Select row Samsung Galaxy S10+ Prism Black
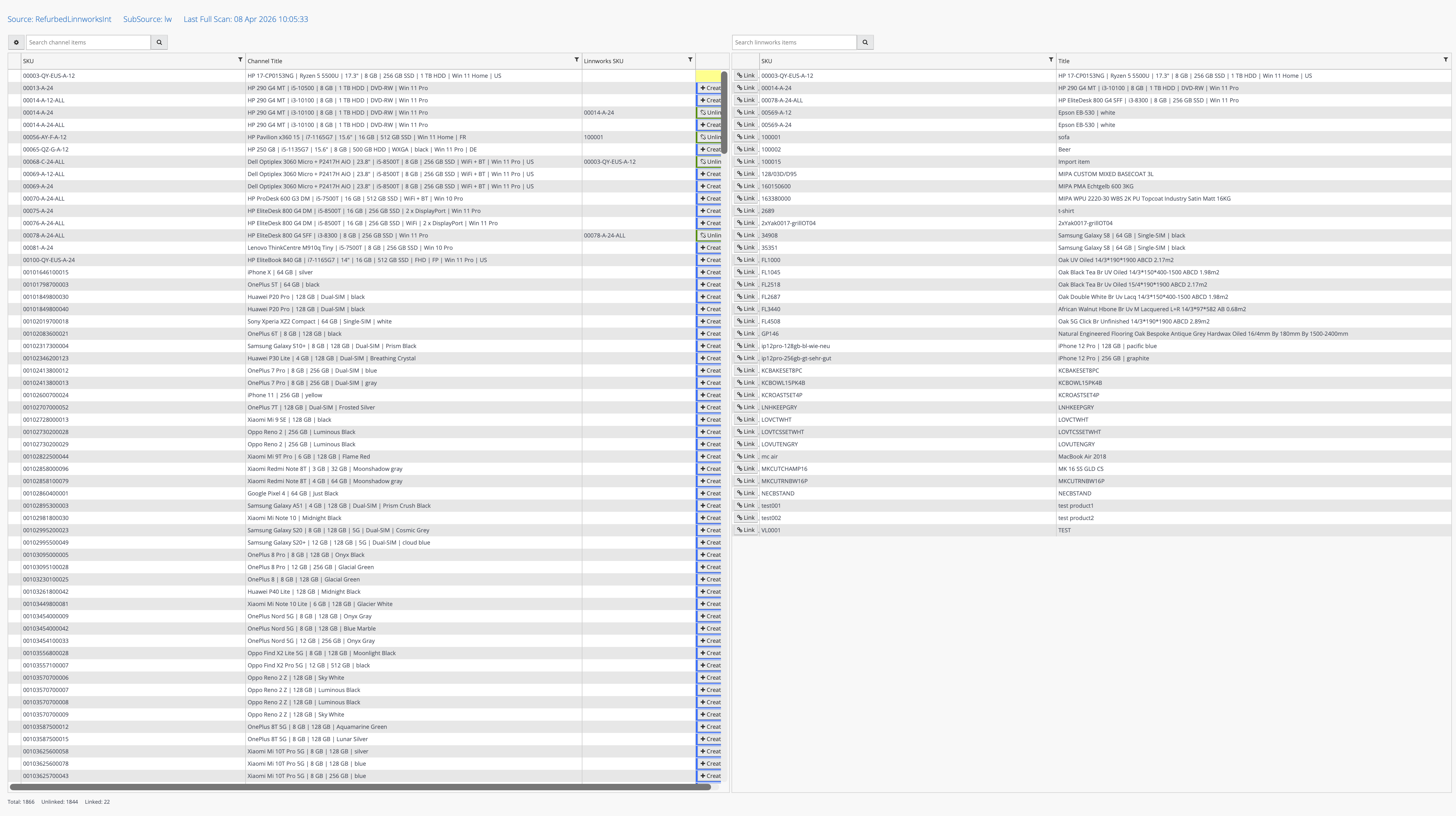The height and width of the screenshot is (816, 1456). 365,346
